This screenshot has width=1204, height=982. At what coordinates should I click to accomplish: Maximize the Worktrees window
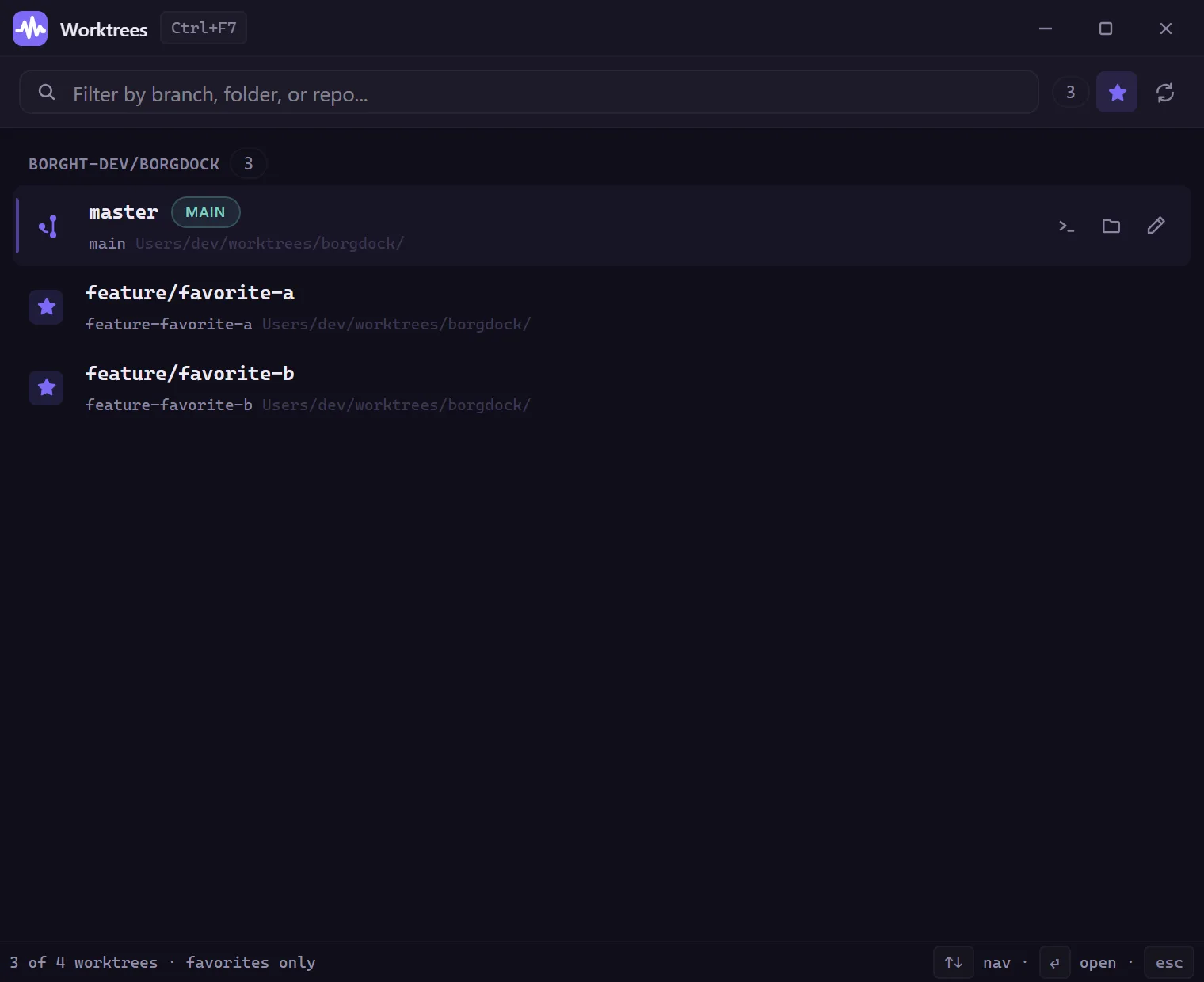(1106, 29)
